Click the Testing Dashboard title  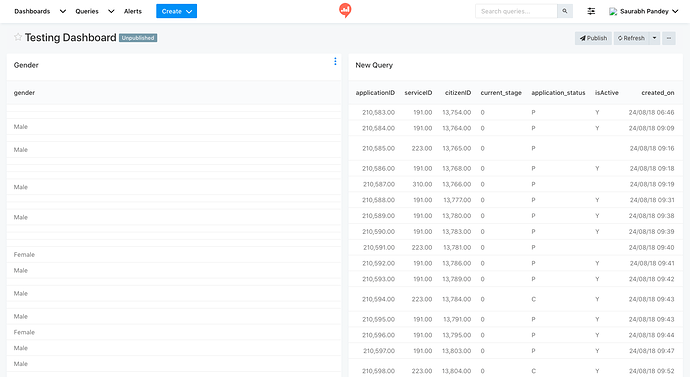pyautogui.click(x=70, y=37)
